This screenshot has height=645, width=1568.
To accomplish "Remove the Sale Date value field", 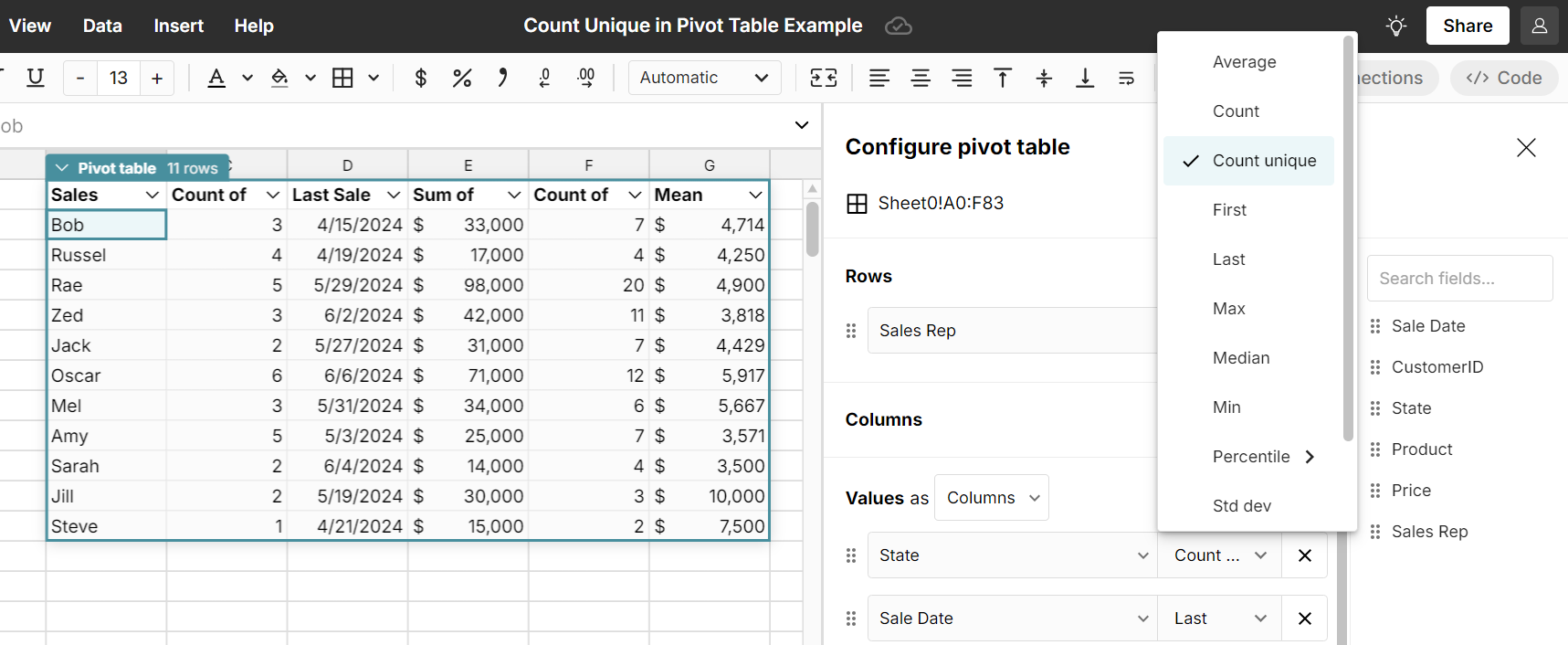I will [x=1304, y=619].
